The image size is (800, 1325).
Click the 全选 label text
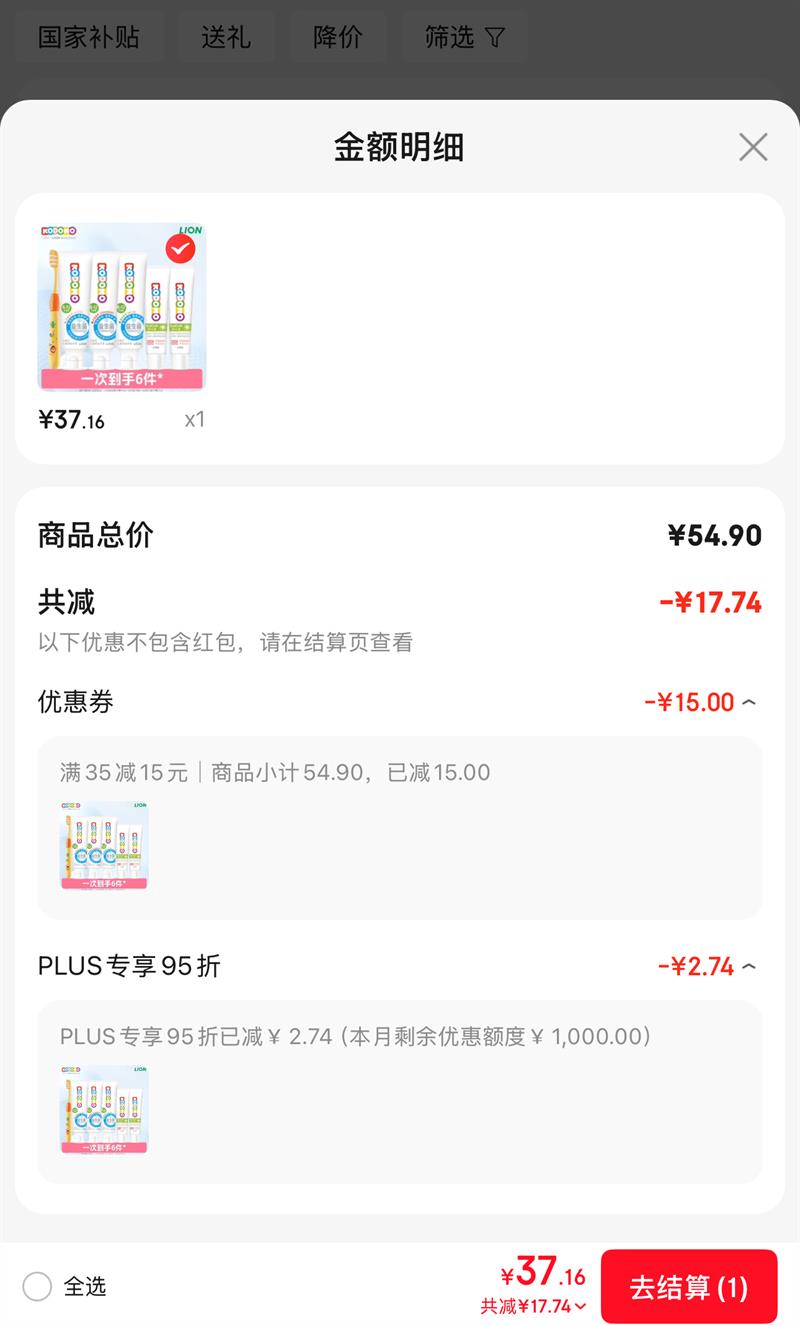pyautogui.click(x=85, y=1286)
